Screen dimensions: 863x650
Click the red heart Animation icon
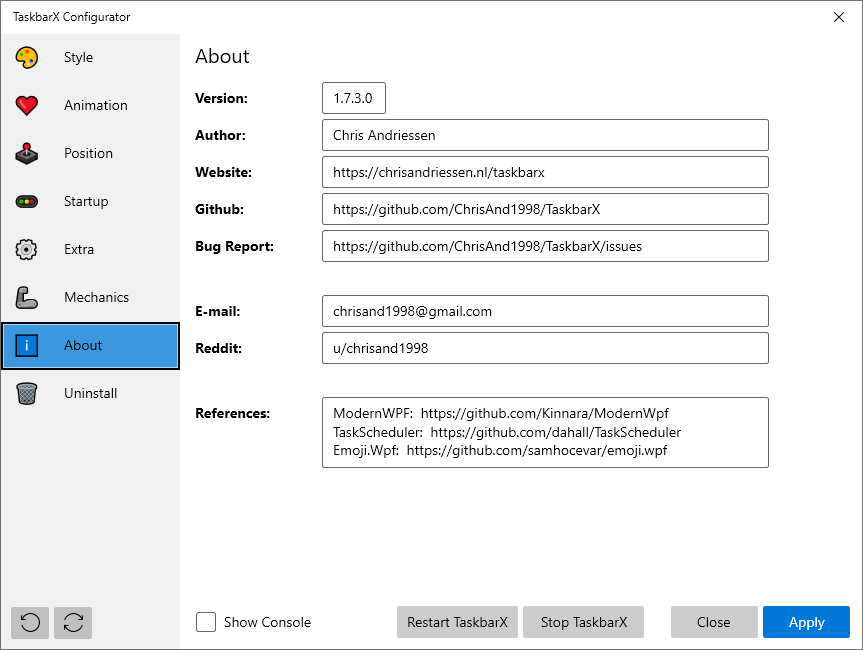point(26,105)
